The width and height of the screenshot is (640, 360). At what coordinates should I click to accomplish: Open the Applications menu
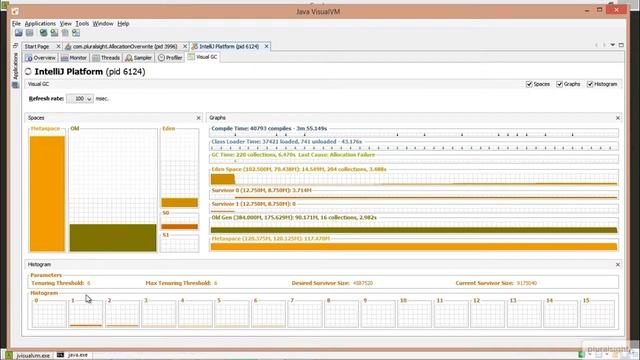(40, 24)
